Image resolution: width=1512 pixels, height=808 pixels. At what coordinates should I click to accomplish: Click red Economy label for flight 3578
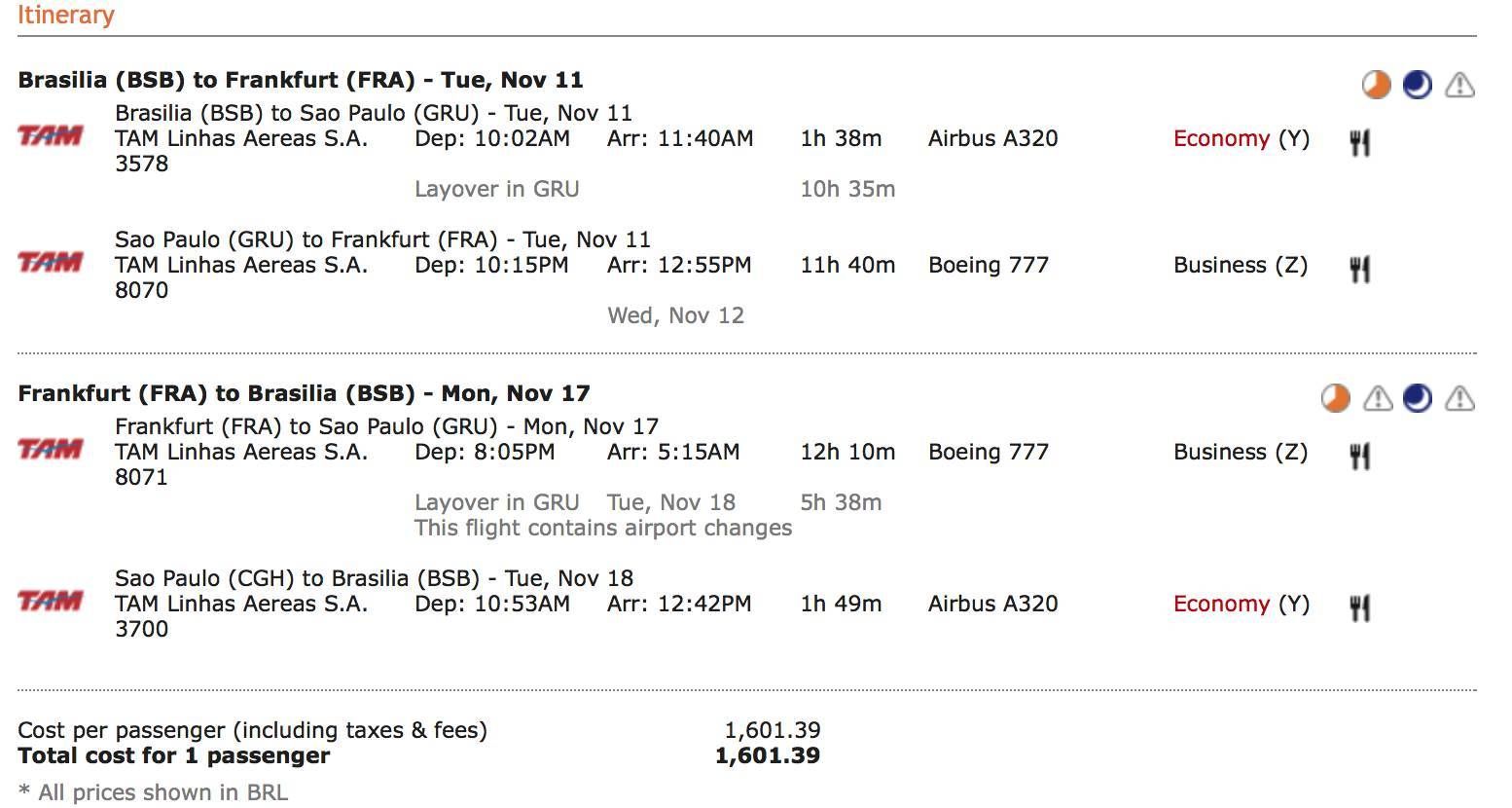[x=1221, y=139]
